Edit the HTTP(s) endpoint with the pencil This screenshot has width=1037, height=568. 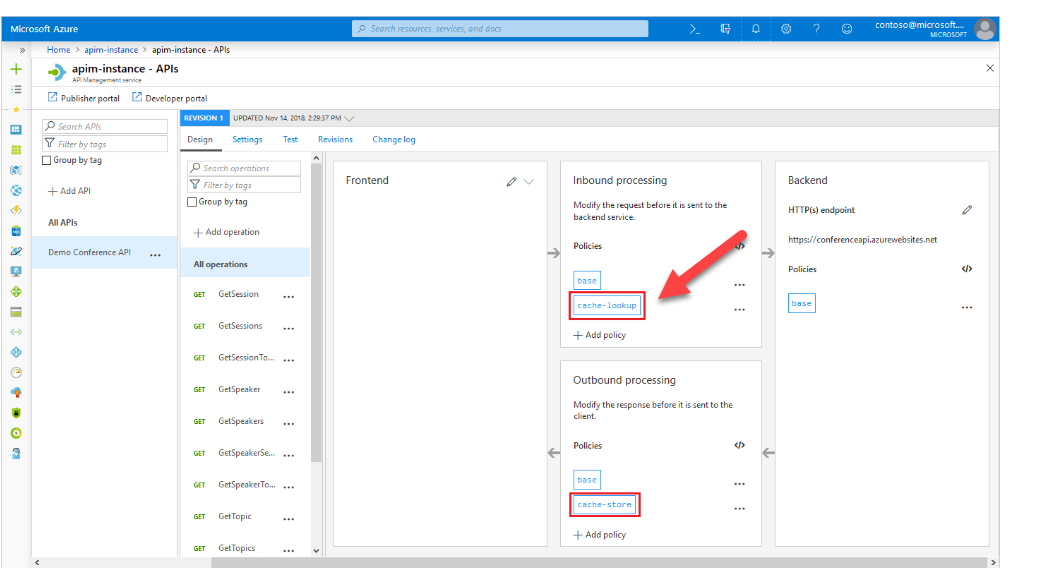[x=967, y=210]
